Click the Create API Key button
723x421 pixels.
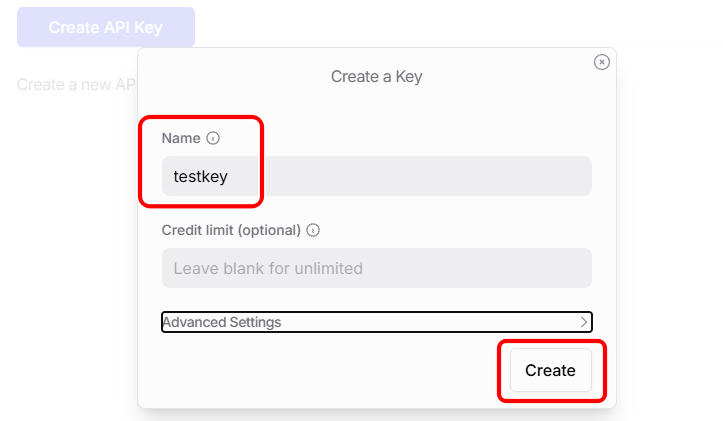[x=106, y=27]
